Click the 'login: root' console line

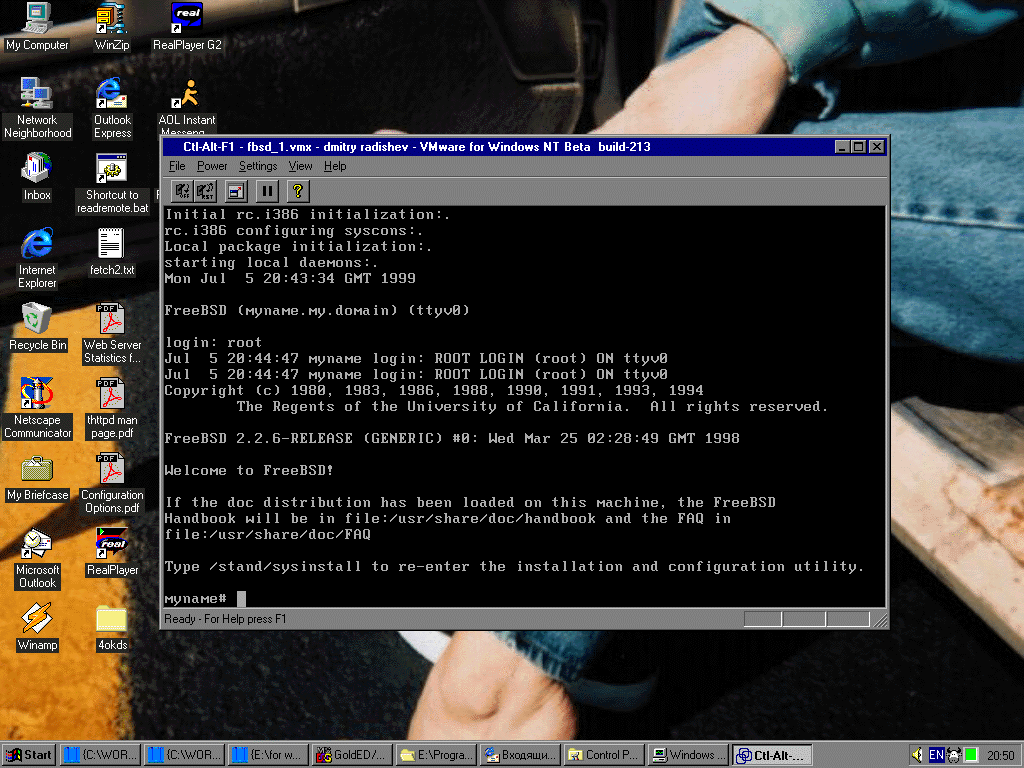(213, 342)
